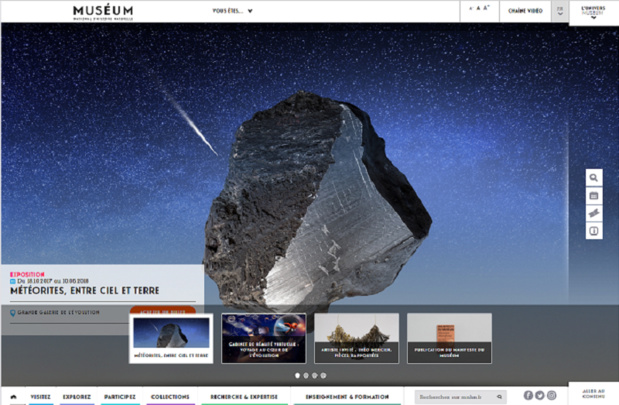Open the FR language selector
The image size is (619, 405).
point(560,11)
